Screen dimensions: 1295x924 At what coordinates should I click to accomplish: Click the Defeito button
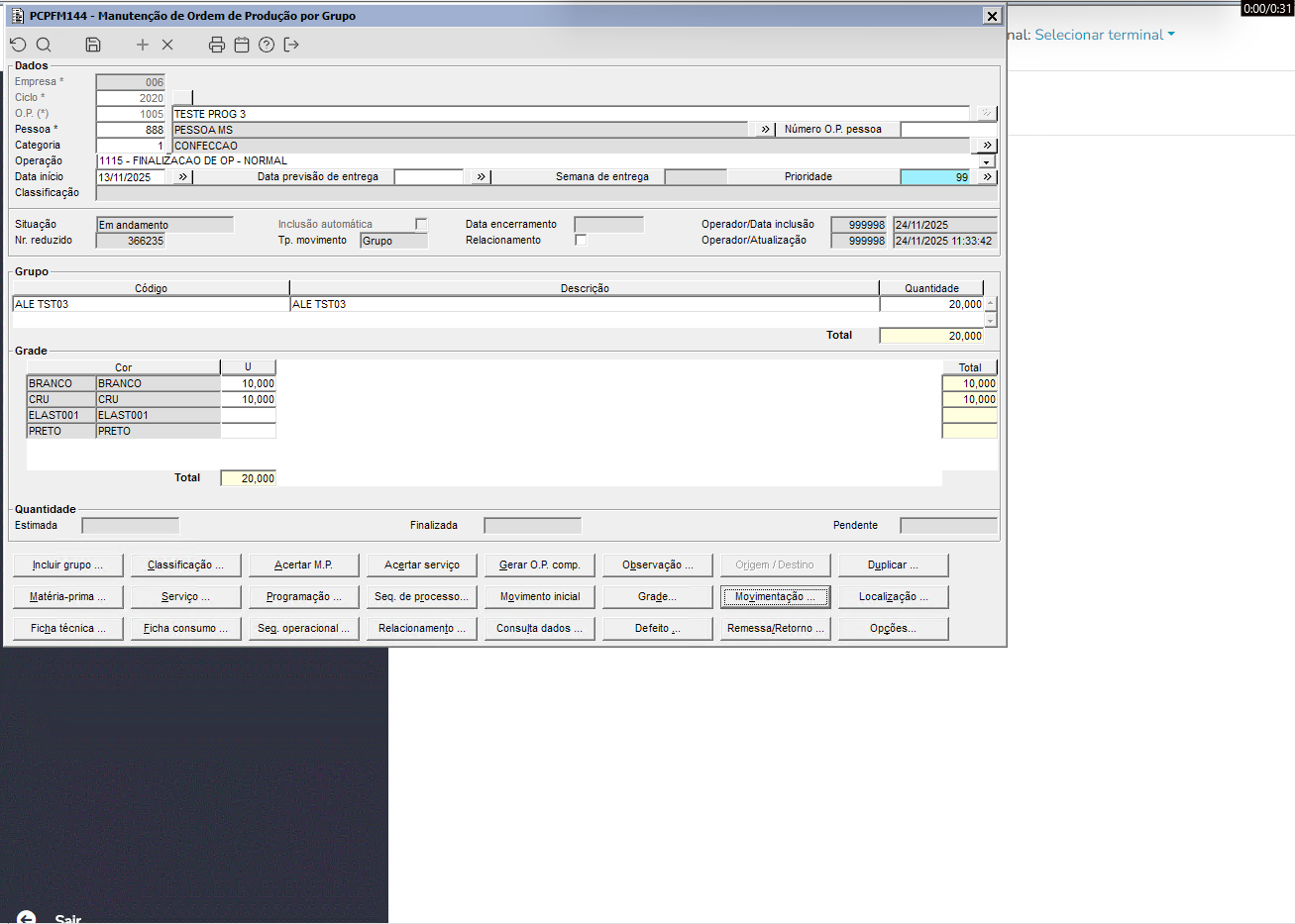(658, 628)
